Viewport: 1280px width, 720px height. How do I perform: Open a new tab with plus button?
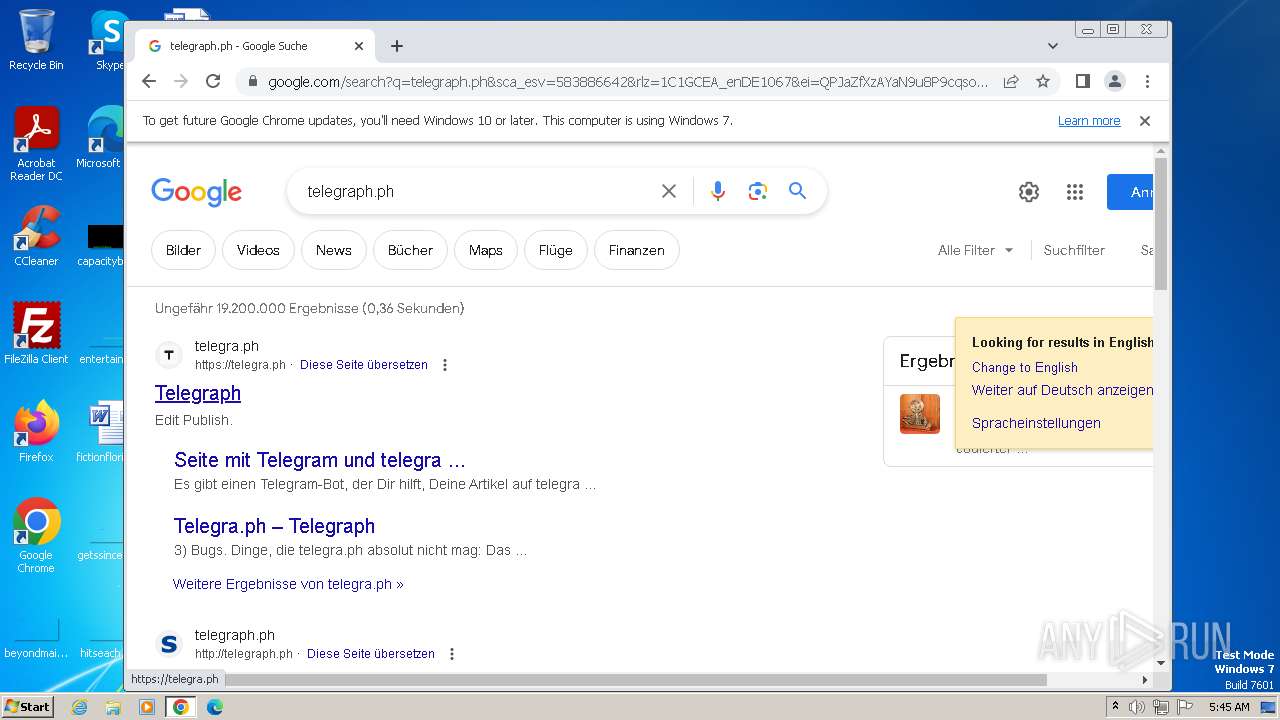[397, 46]
